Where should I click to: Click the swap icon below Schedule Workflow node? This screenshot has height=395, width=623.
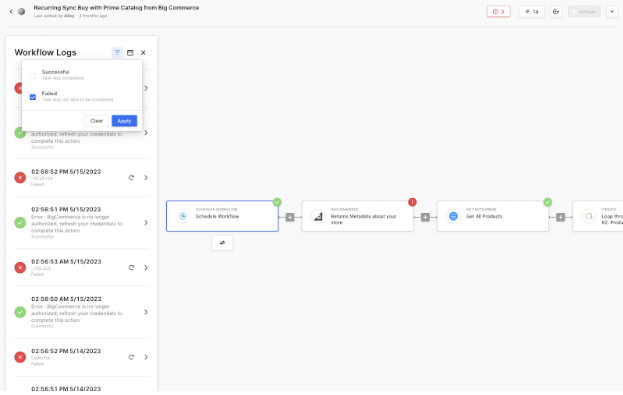(x=222, y=243)
